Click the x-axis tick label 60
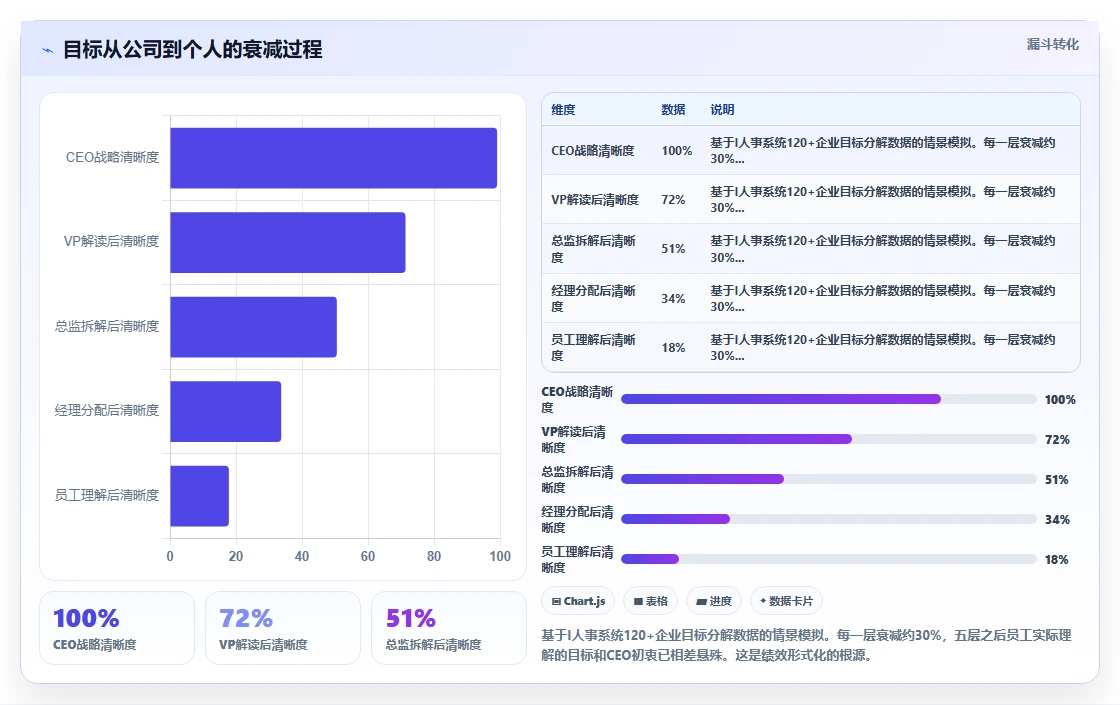This screenshot has height=705, width=1120. point(368,556)
